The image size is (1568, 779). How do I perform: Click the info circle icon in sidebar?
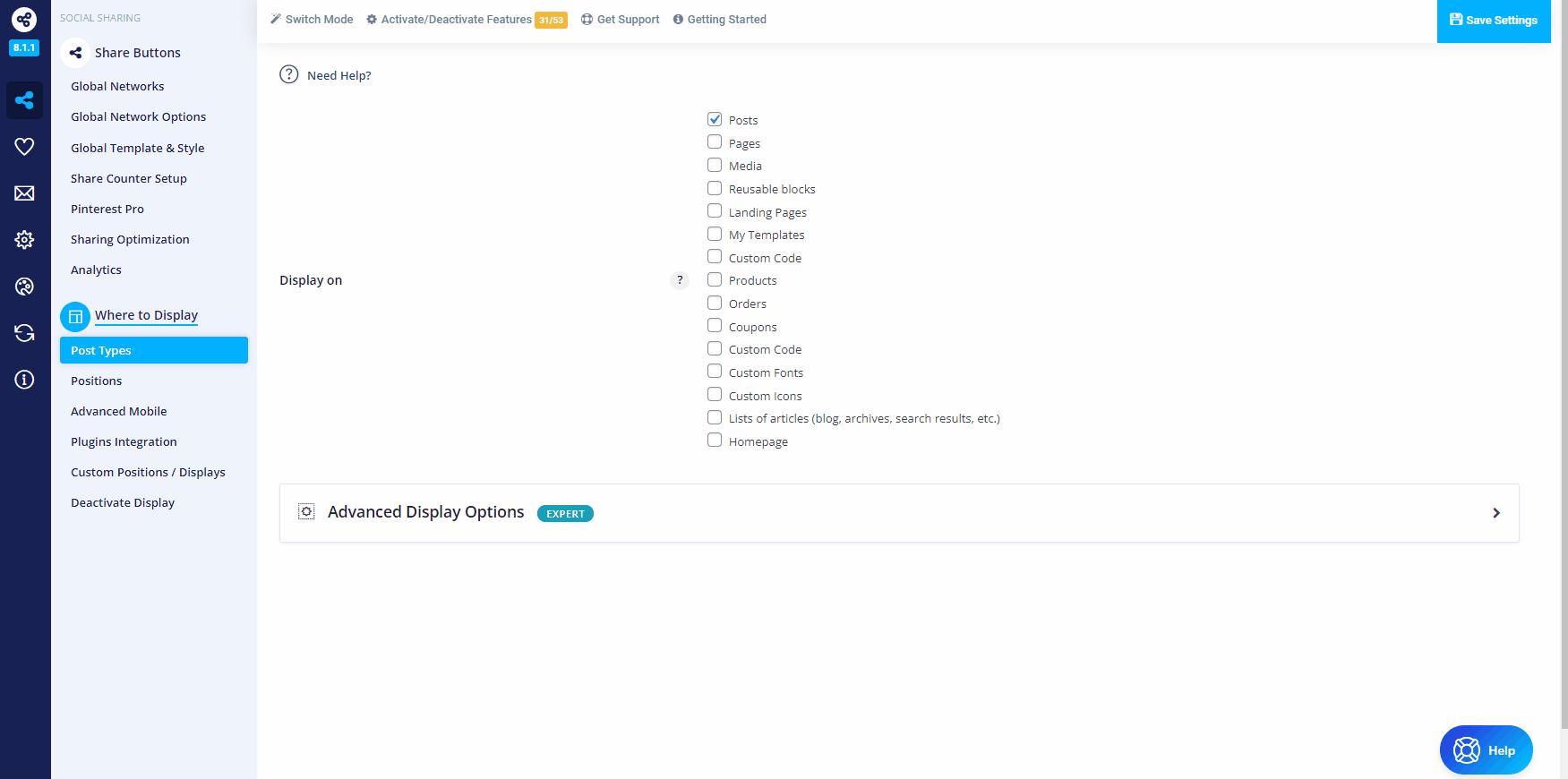click(x=24, y=380)
